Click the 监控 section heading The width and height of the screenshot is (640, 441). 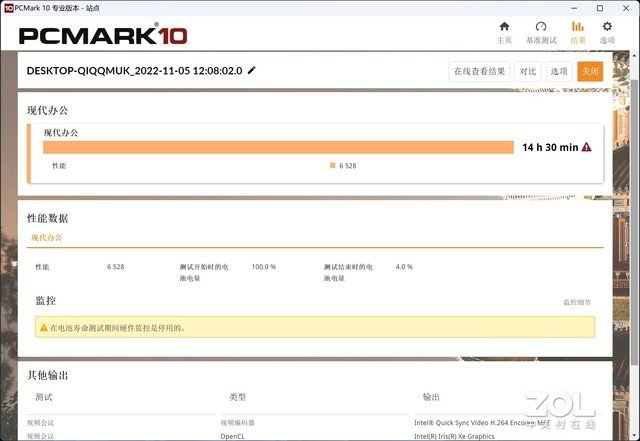(46, 301)
